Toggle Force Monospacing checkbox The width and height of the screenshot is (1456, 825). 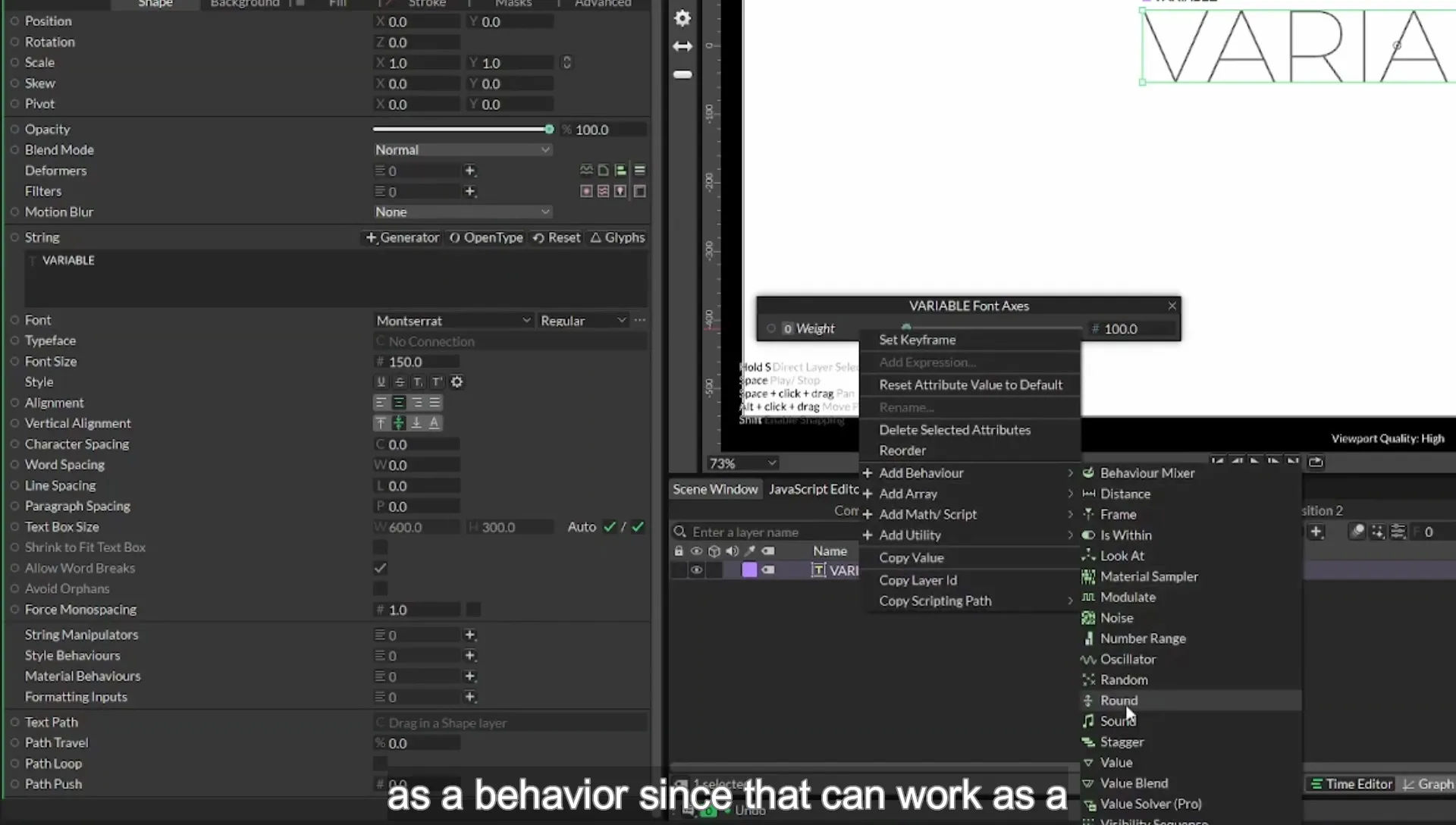click(473, 610)
